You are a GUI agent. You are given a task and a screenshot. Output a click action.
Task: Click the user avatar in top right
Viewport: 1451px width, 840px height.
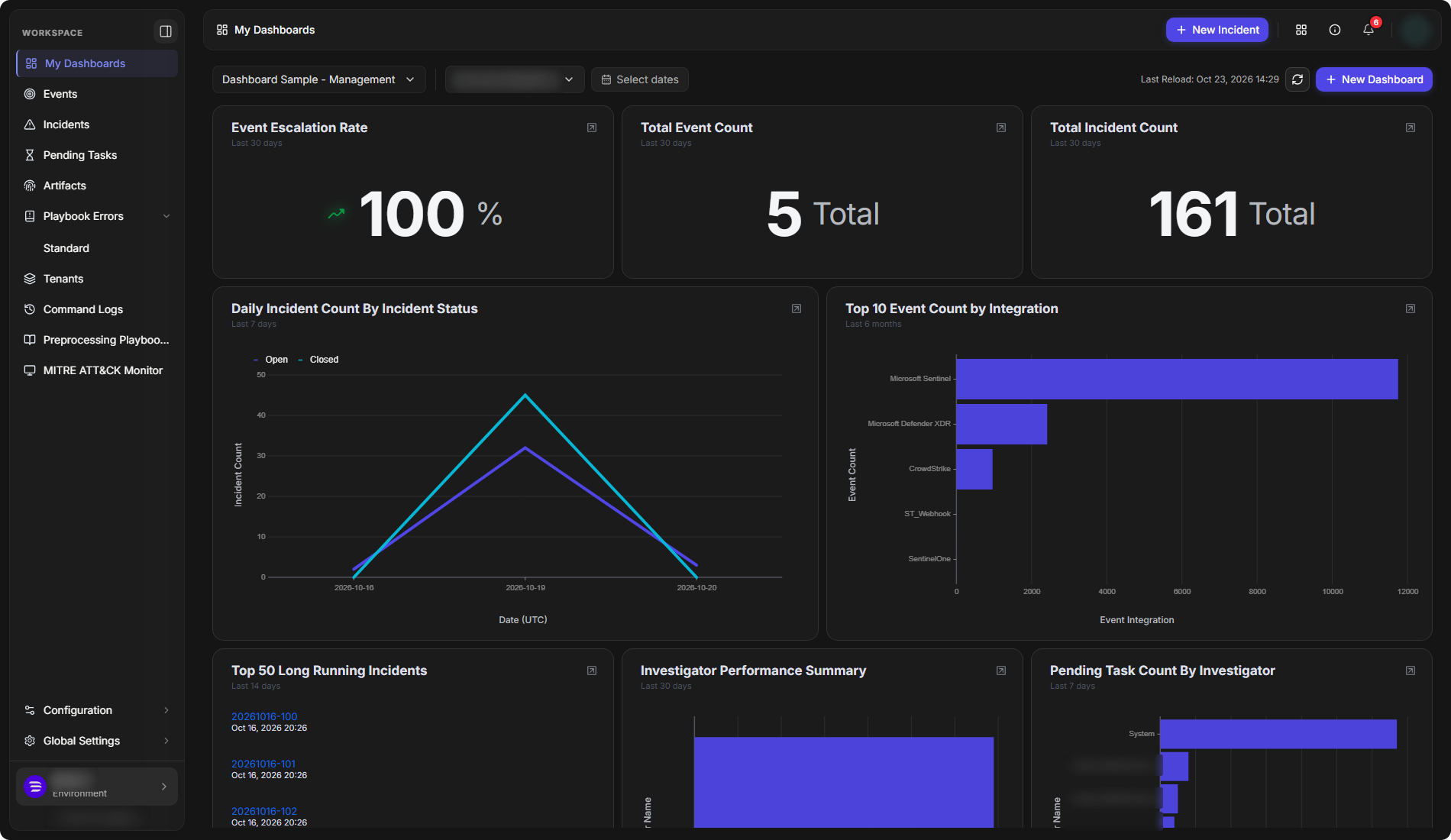coord(1417,30)
